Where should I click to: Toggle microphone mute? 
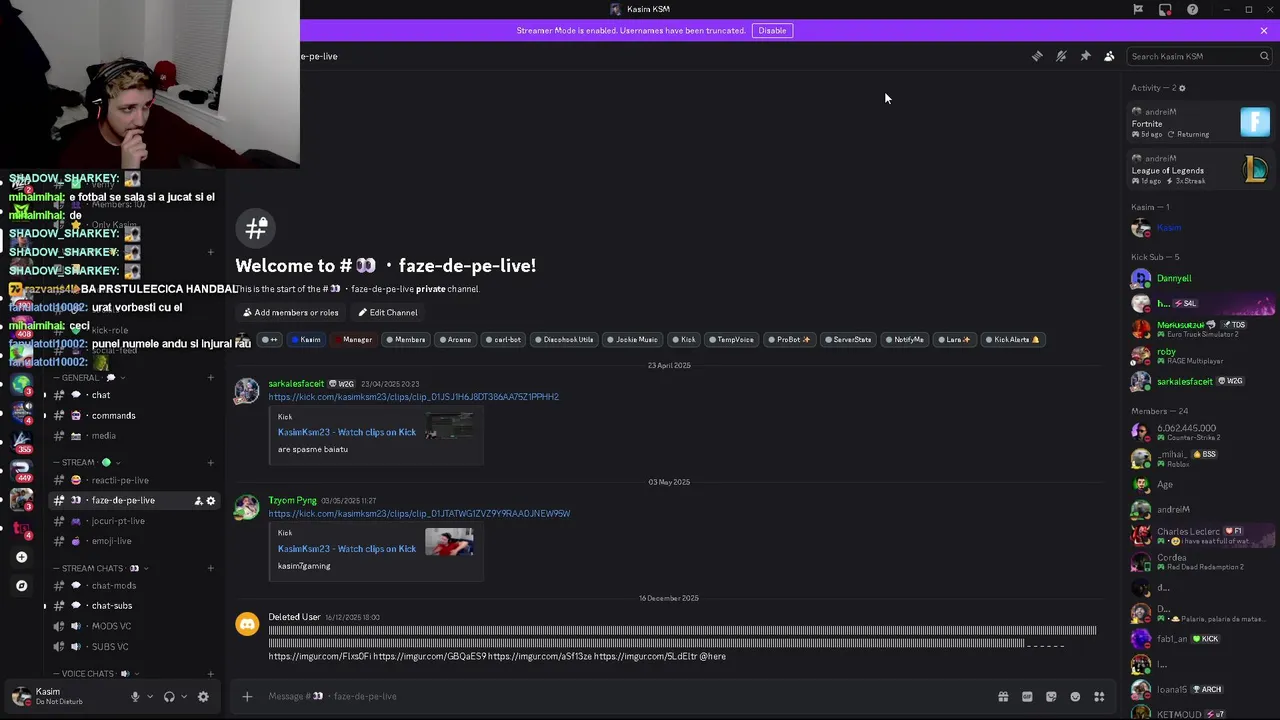tap(135, 696)
